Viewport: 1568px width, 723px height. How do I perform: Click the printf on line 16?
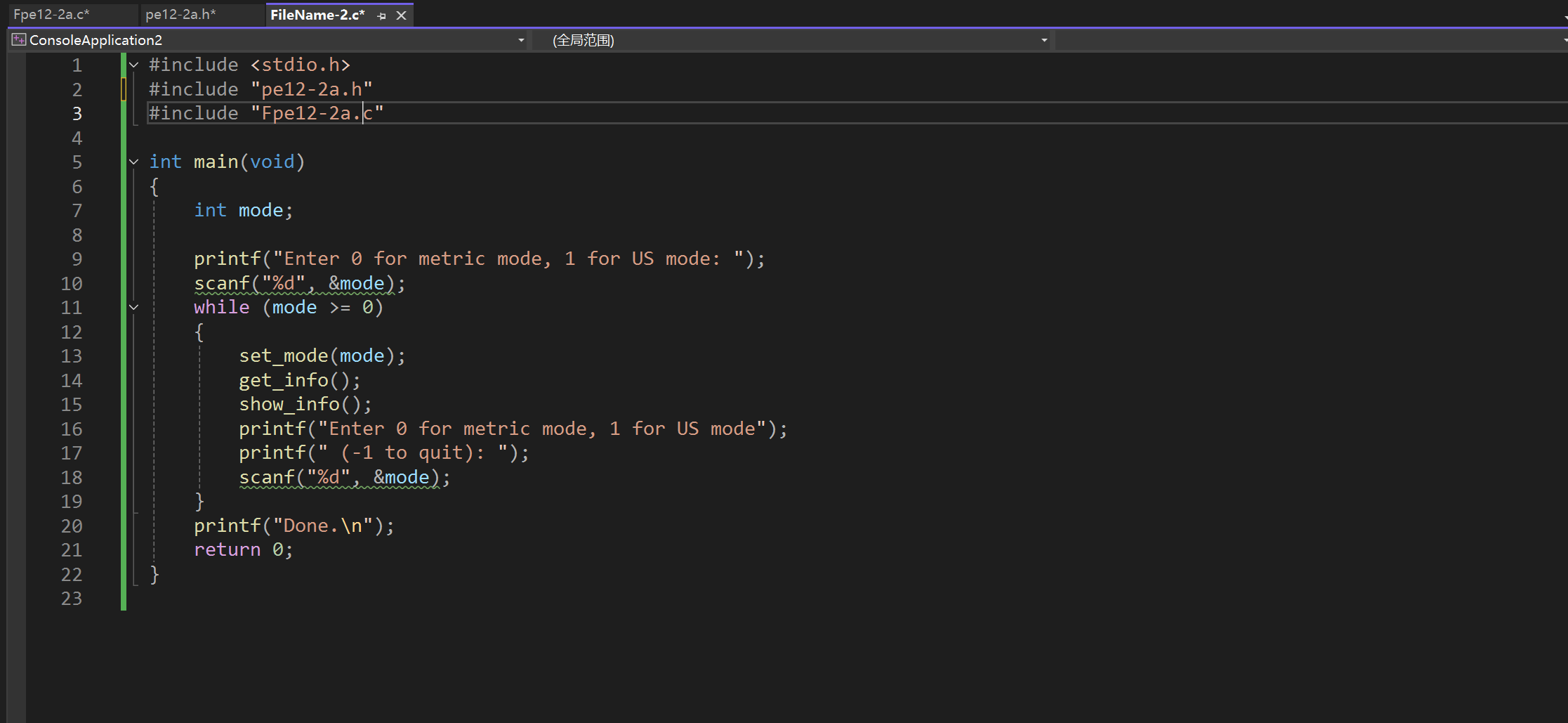pyautogui.click(x=513, y=429)
